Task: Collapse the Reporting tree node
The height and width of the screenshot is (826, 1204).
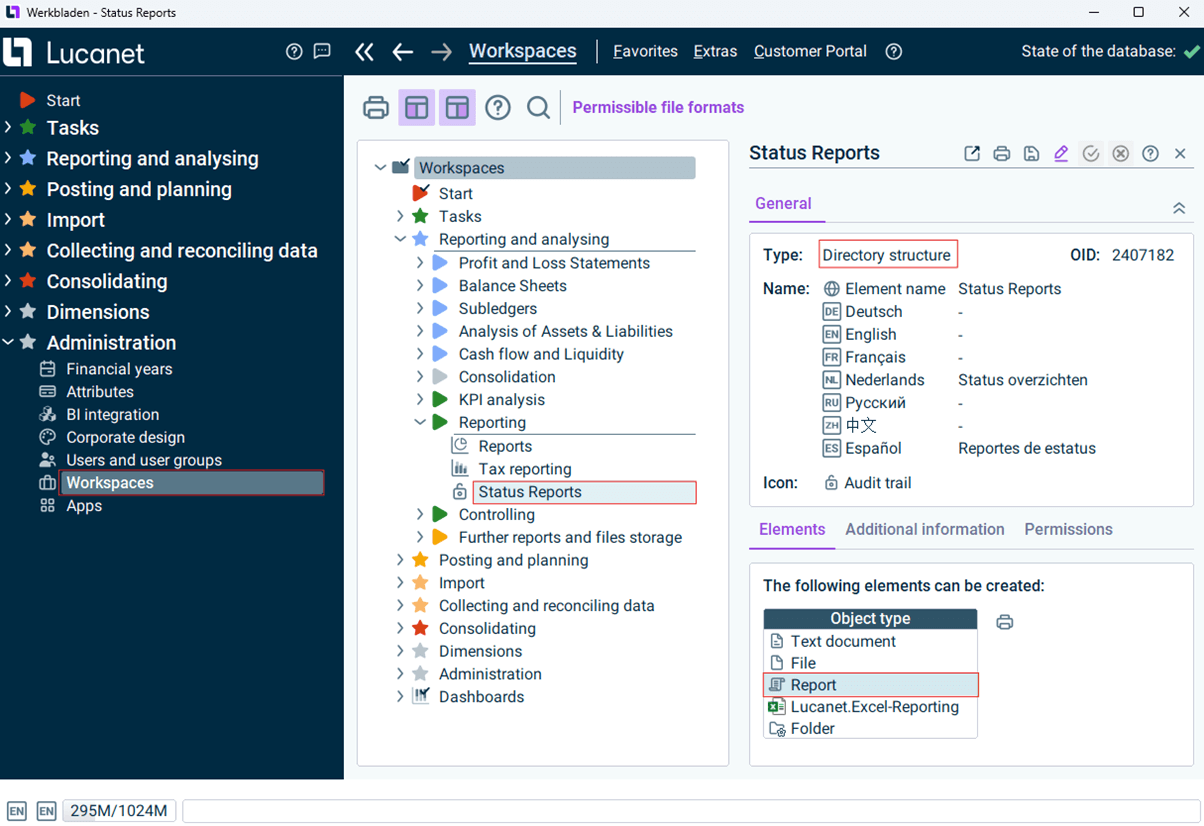Action: (420, 423)
